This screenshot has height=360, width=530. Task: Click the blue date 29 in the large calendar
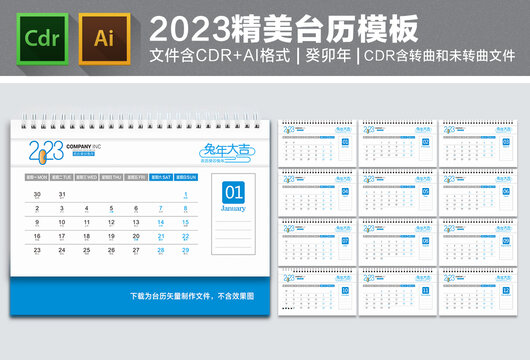point(186,250)
